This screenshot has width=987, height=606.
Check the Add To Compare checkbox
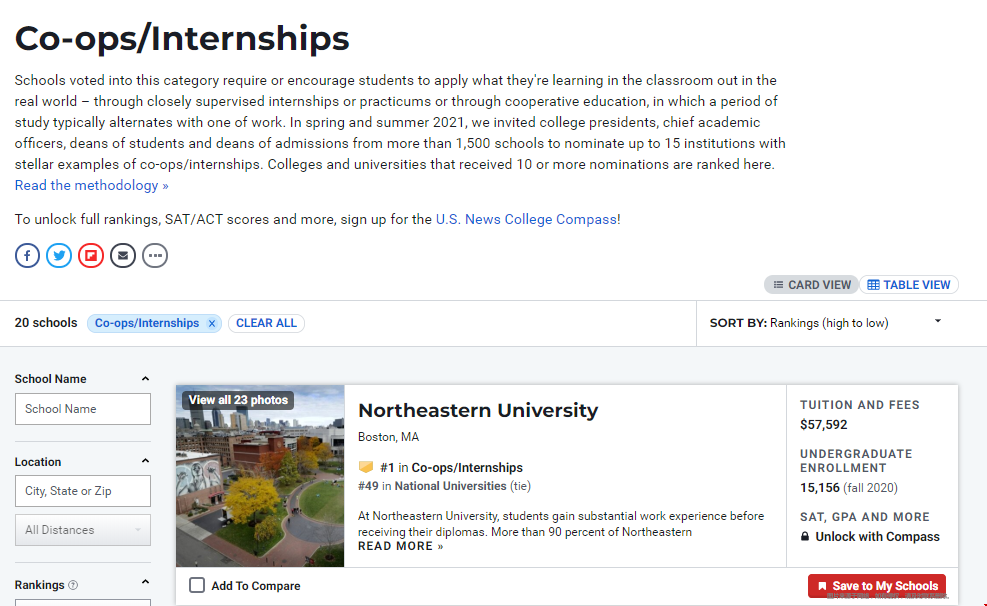tap(197, 586)
